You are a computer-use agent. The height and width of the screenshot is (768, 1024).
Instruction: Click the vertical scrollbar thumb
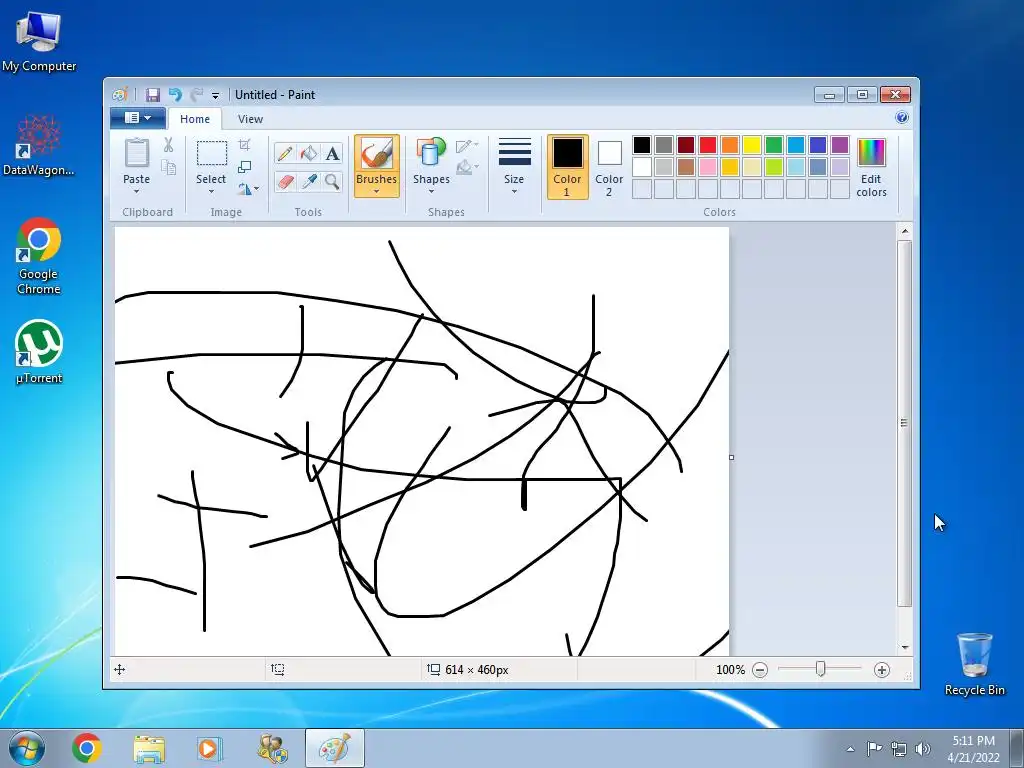[904, 423]
